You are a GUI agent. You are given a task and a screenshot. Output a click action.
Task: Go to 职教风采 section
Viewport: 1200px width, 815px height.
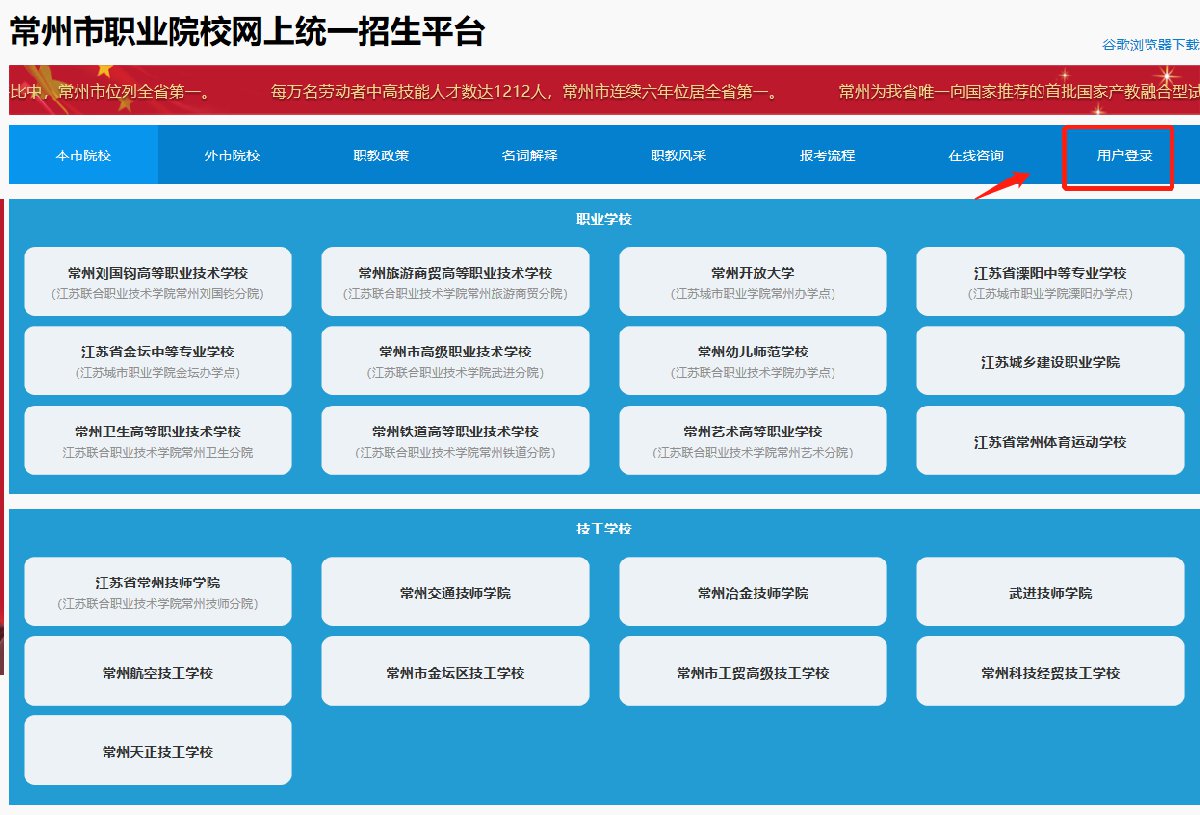[x=678, y=156]
